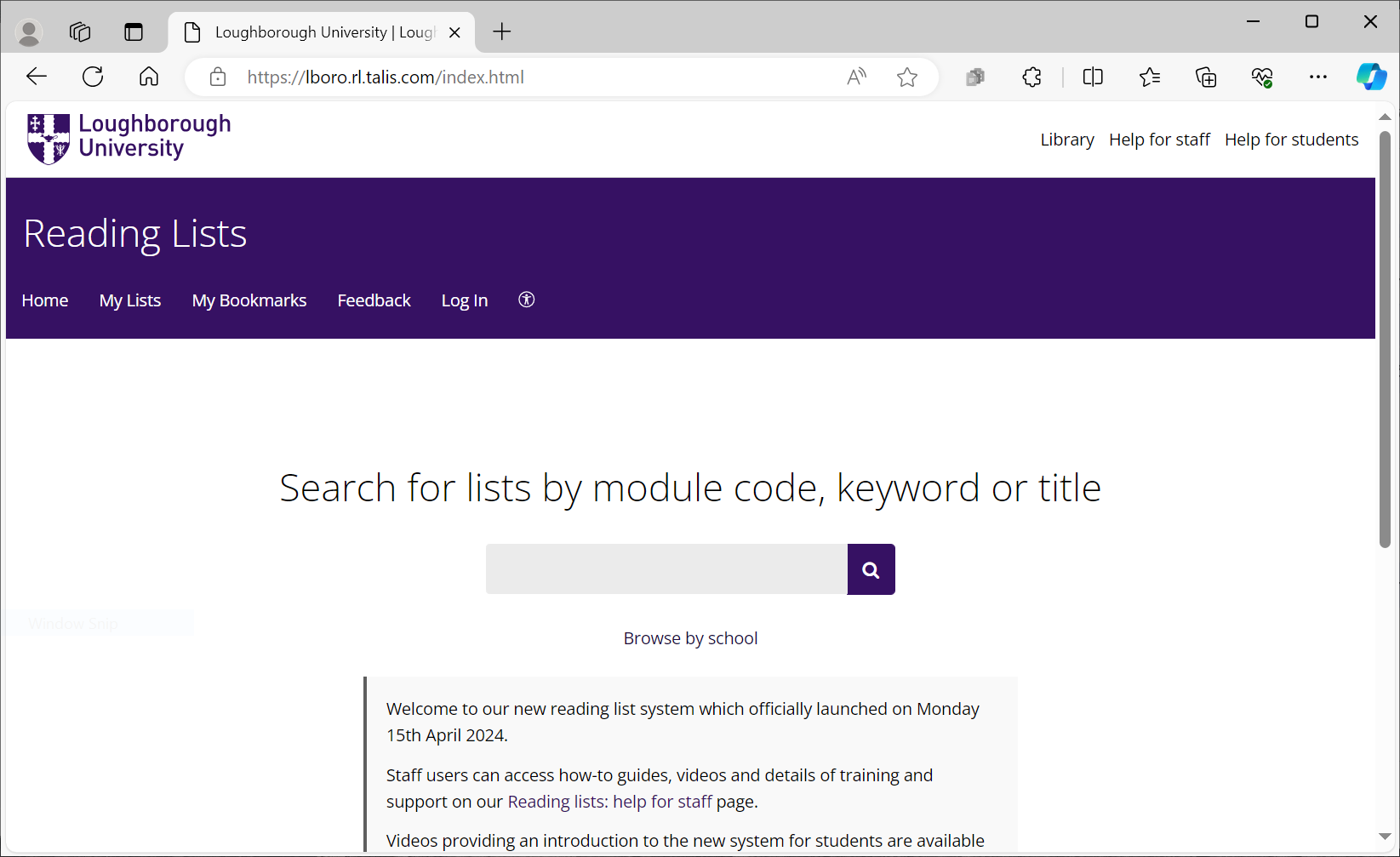Add page to favorites star icon

[x=906, y=77]
